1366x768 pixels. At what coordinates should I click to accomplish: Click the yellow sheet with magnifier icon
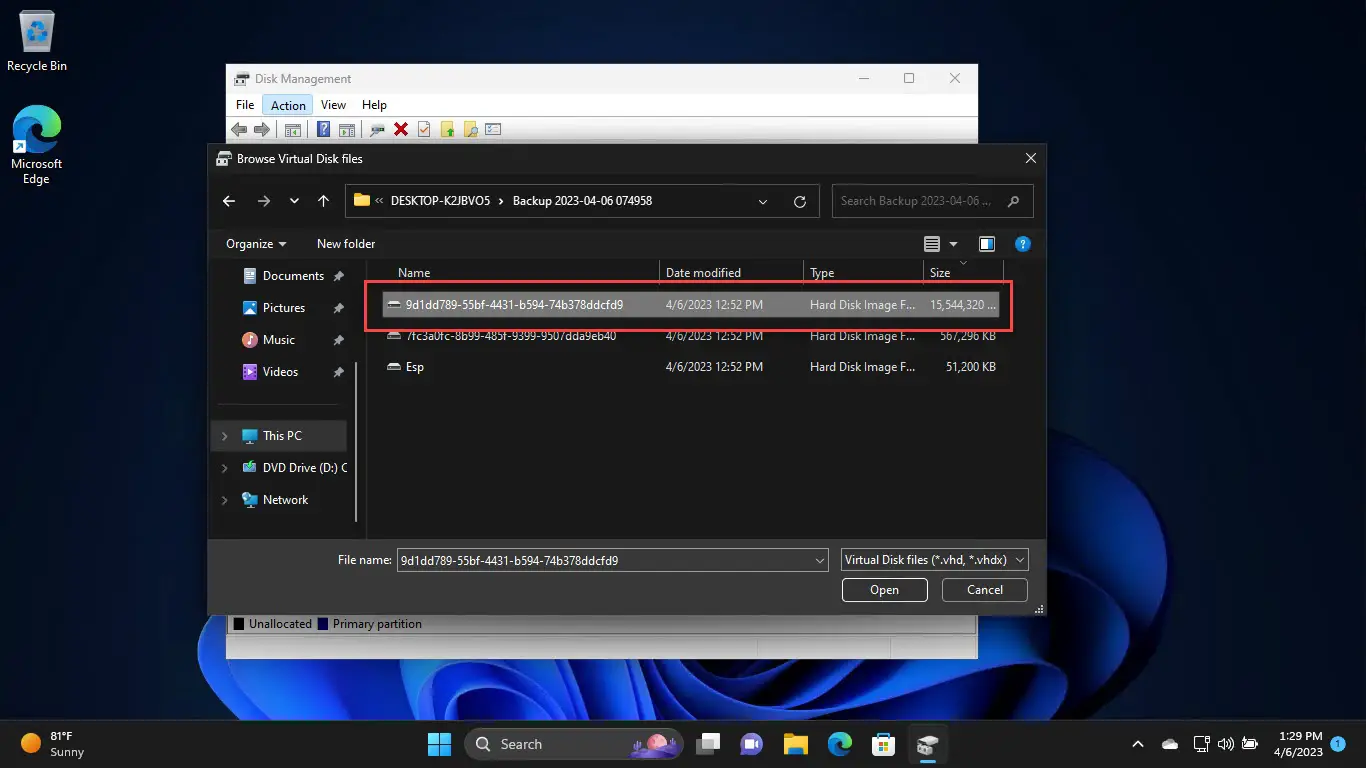470,129
